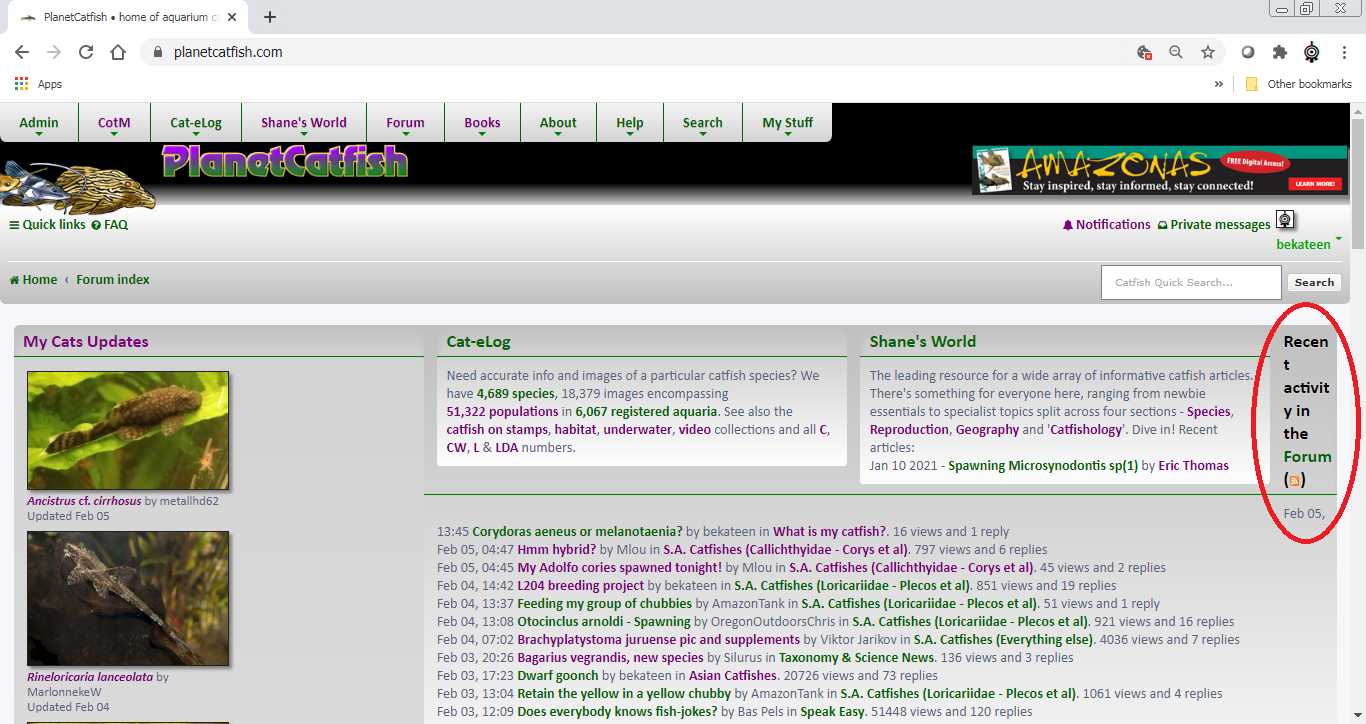Screen dimensions: 1366x724
Task: Open Private messages
Action: click(x=1214, y=225)
